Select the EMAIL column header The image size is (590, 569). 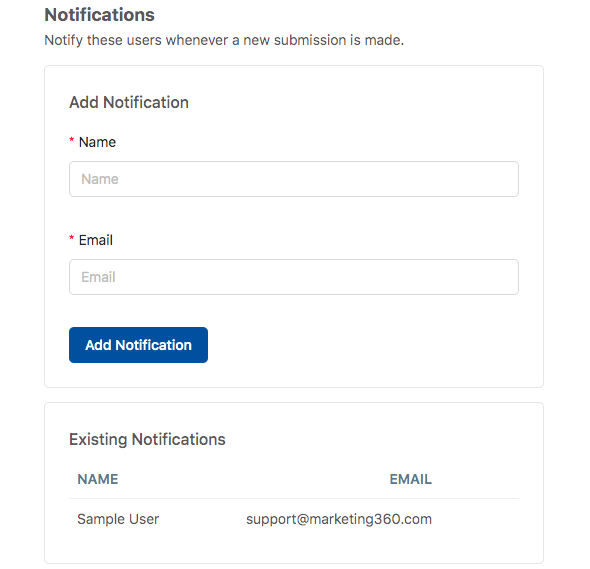(x=411, y=479)
